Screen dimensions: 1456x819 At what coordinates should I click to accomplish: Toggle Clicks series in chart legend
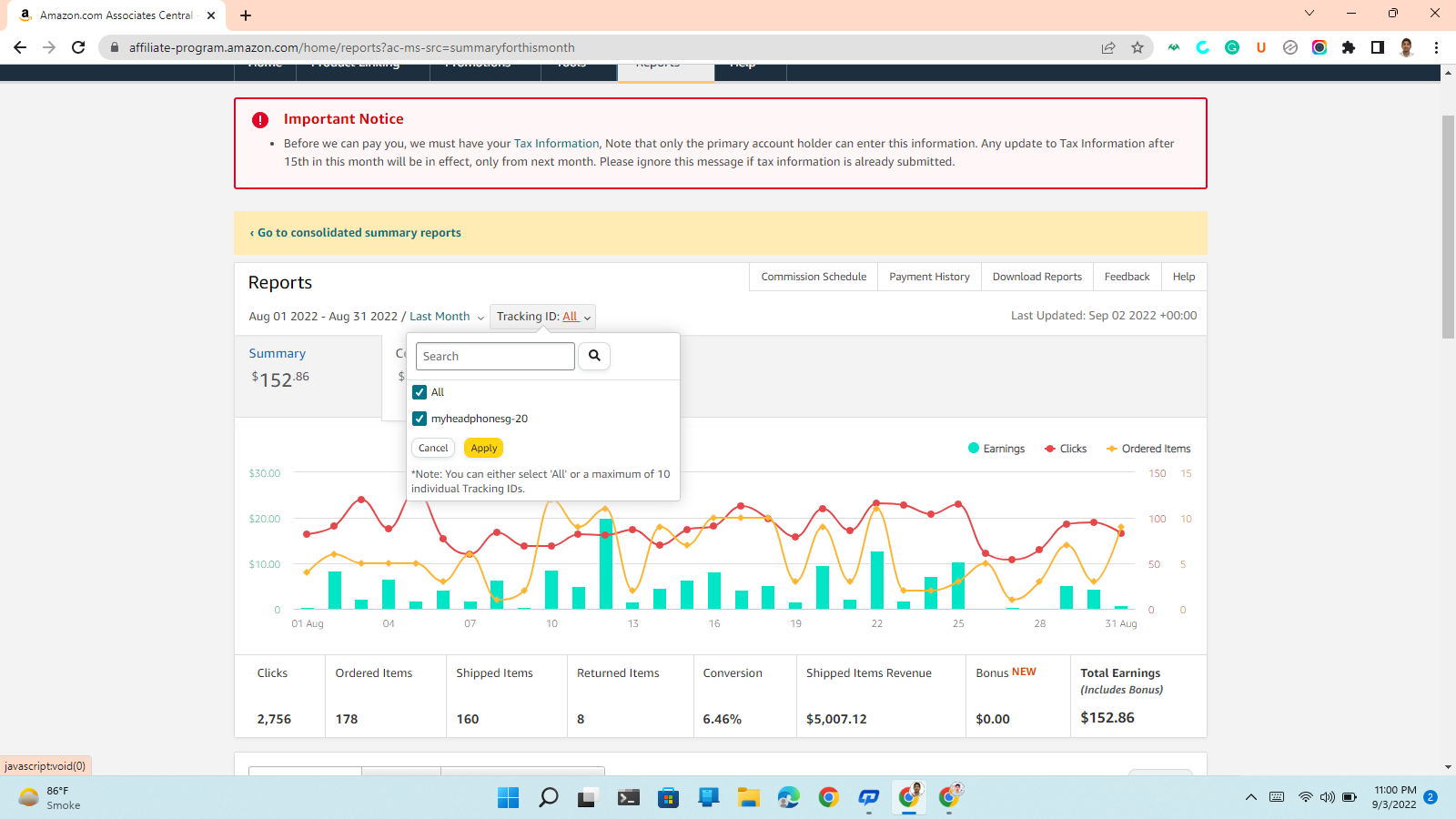click(x=1066, y=449)
